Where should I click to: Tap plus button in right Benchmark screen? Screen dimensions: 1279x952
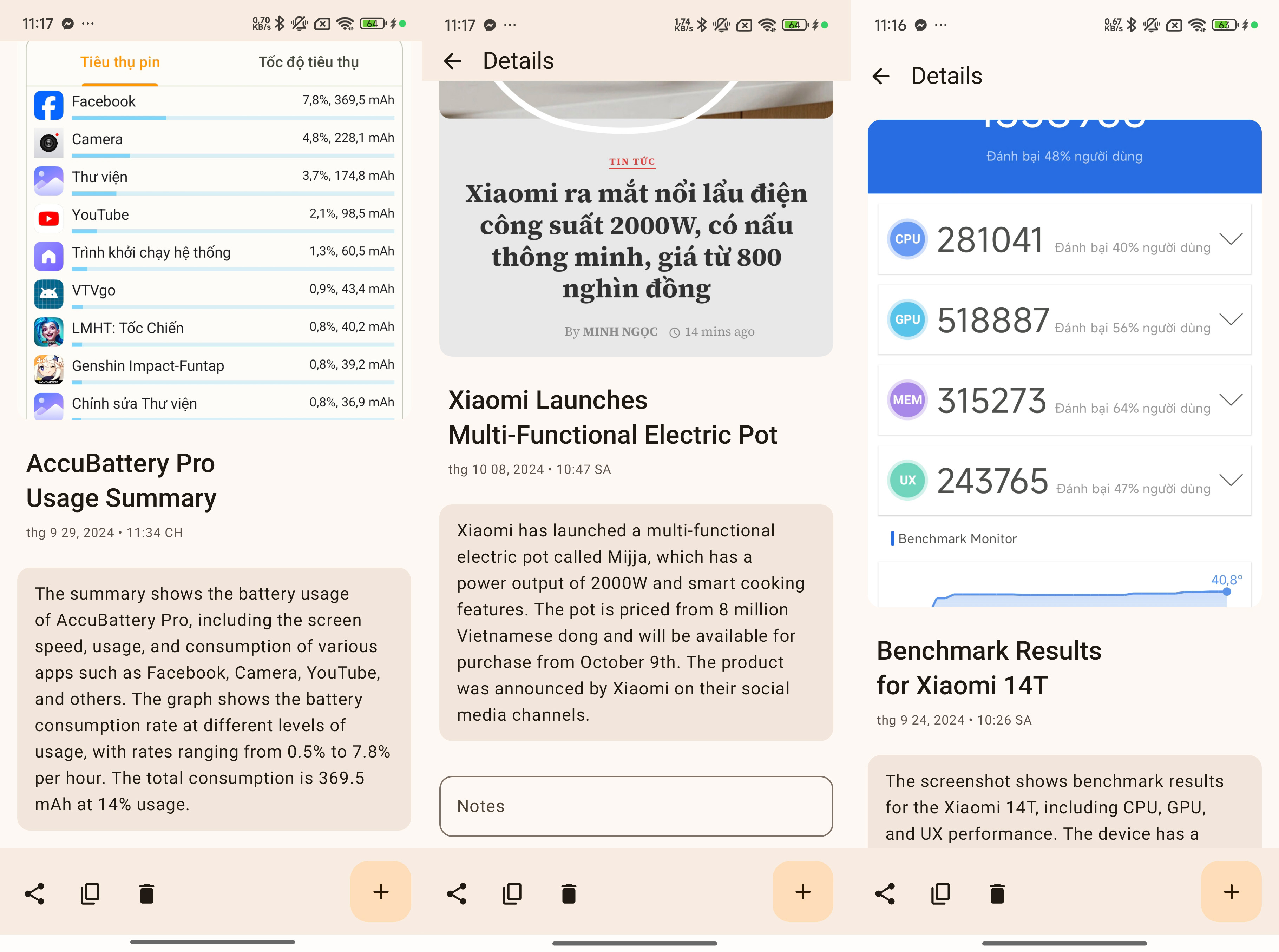pos(1231,892)
